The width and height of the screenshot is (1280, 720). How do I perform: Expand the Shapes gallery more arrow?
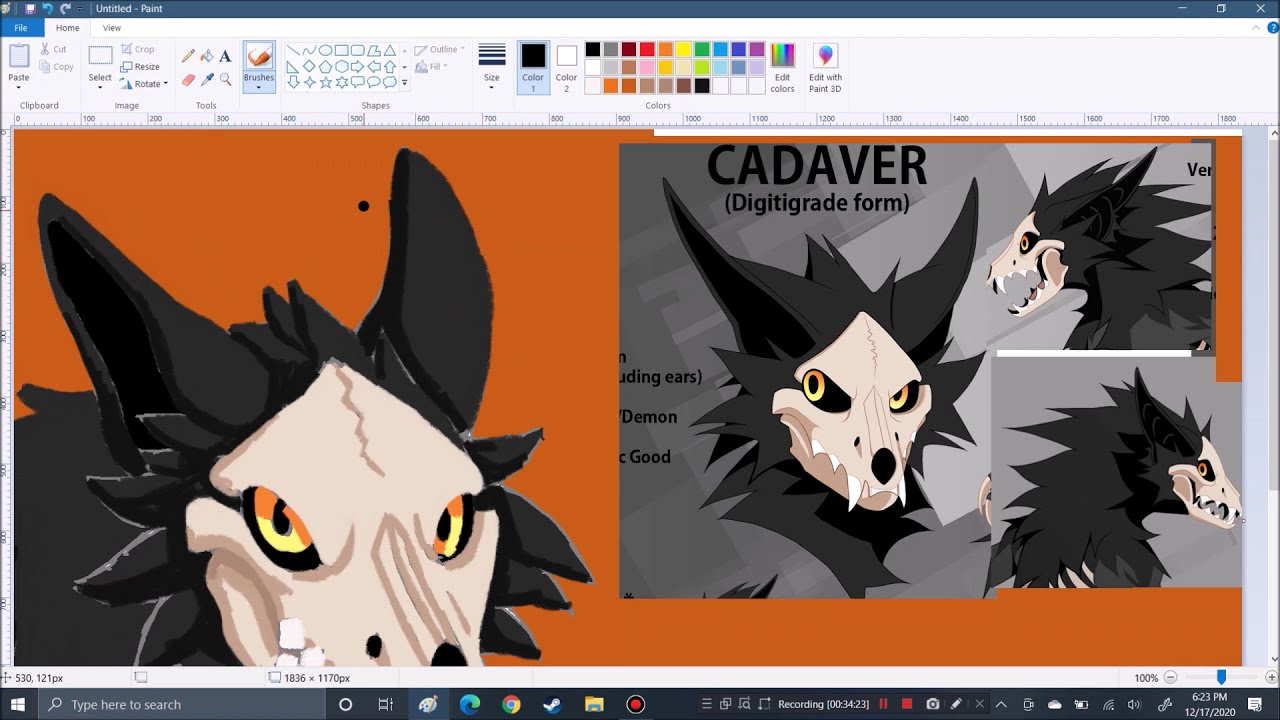pyautogui.click(x=404, y=83)
